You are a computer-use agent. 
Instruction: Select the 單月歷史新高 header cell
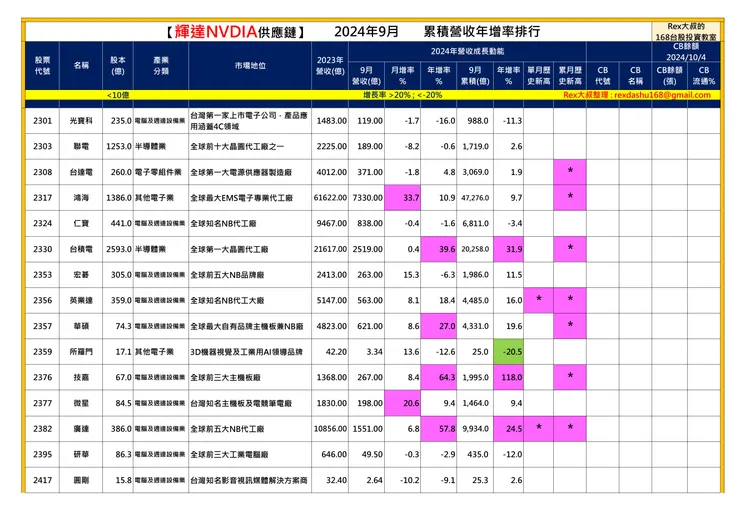[x=538, y=76]
